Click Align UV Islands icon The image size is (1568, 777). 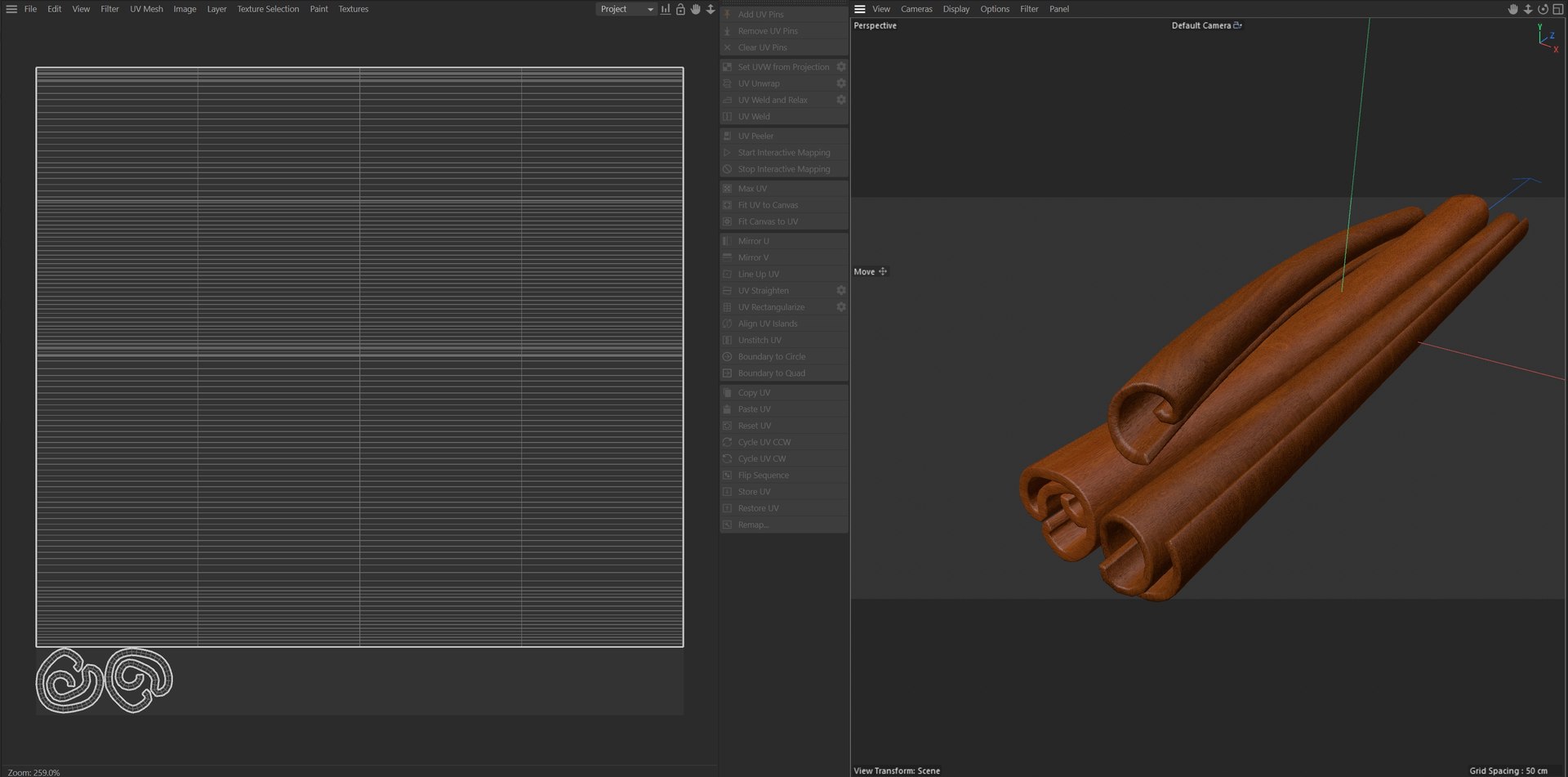(727, 324)
